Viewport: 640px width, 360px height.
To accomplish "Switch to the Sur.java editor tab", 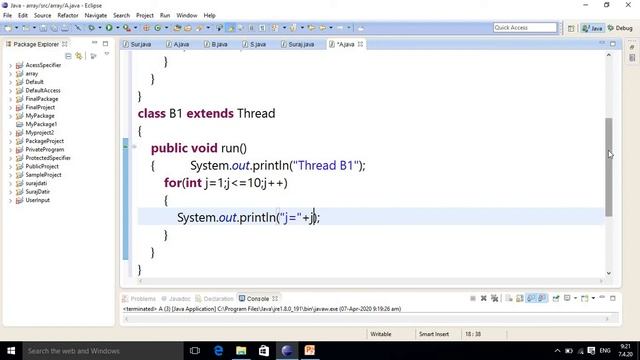I will coord(138,44).
